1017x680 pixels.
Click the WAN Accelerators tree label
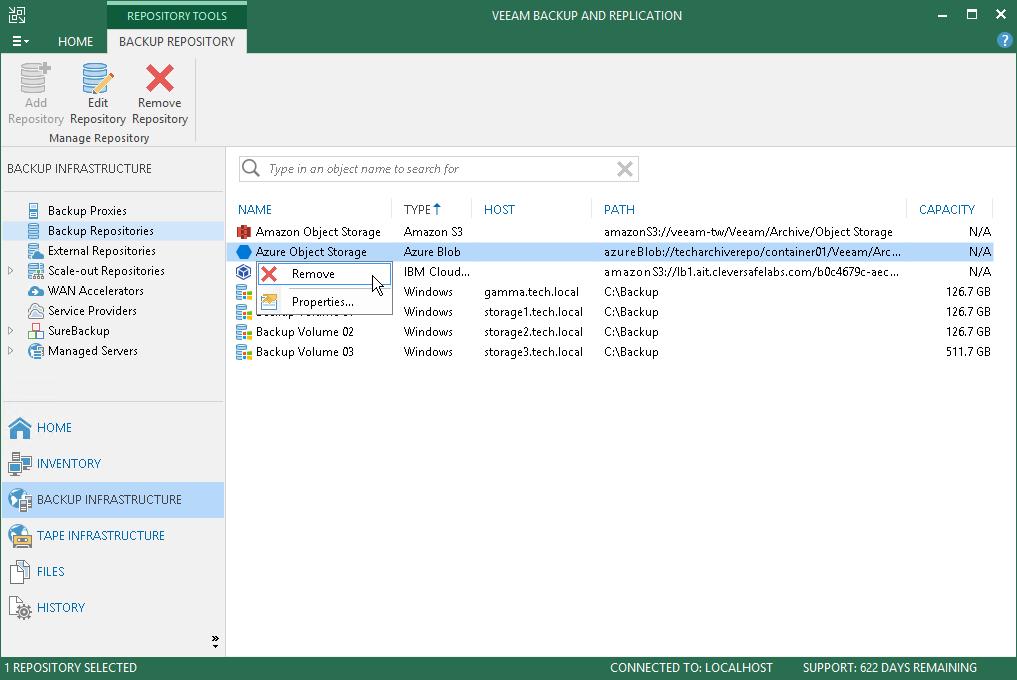tap(96, 291)
